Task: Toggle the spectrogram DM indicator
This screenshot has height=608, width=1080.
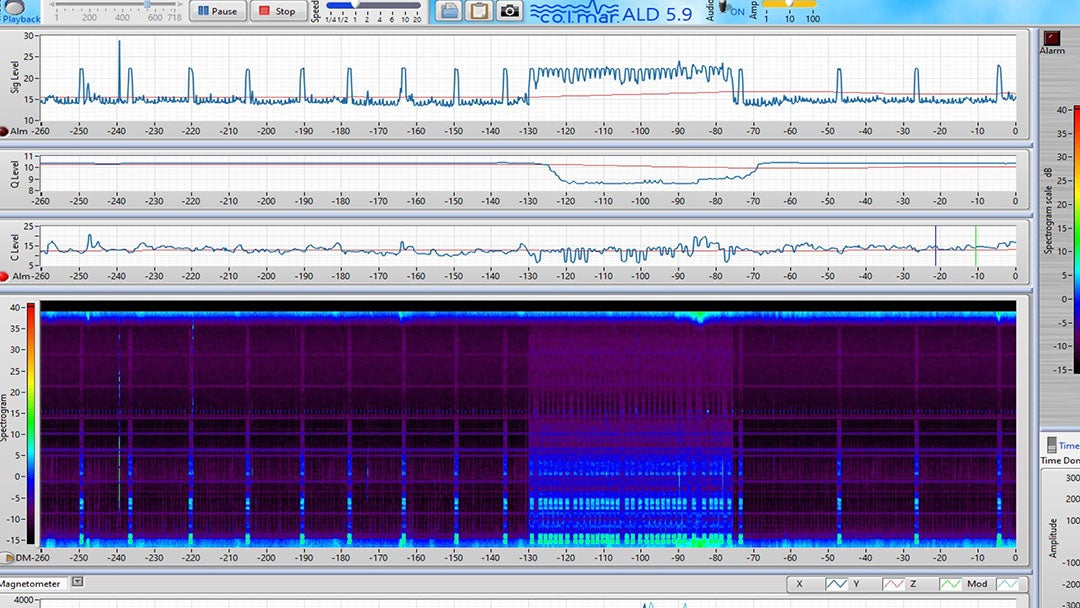Action: 7,558
